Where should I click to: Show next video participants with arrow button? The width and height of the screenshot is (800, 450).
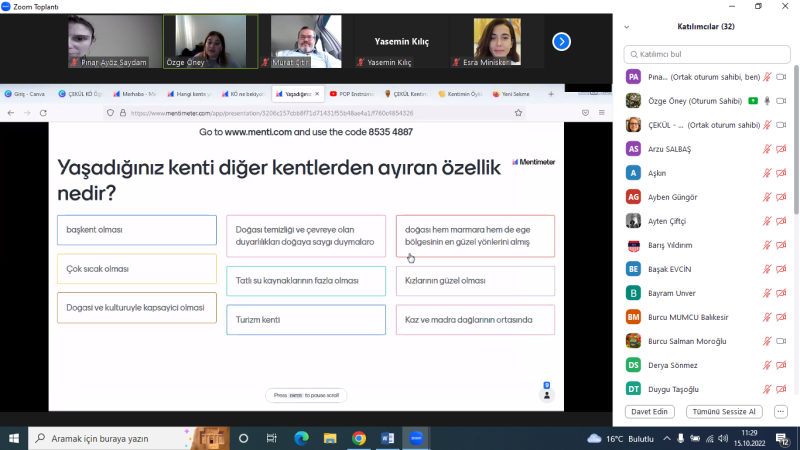coord(561,42)
